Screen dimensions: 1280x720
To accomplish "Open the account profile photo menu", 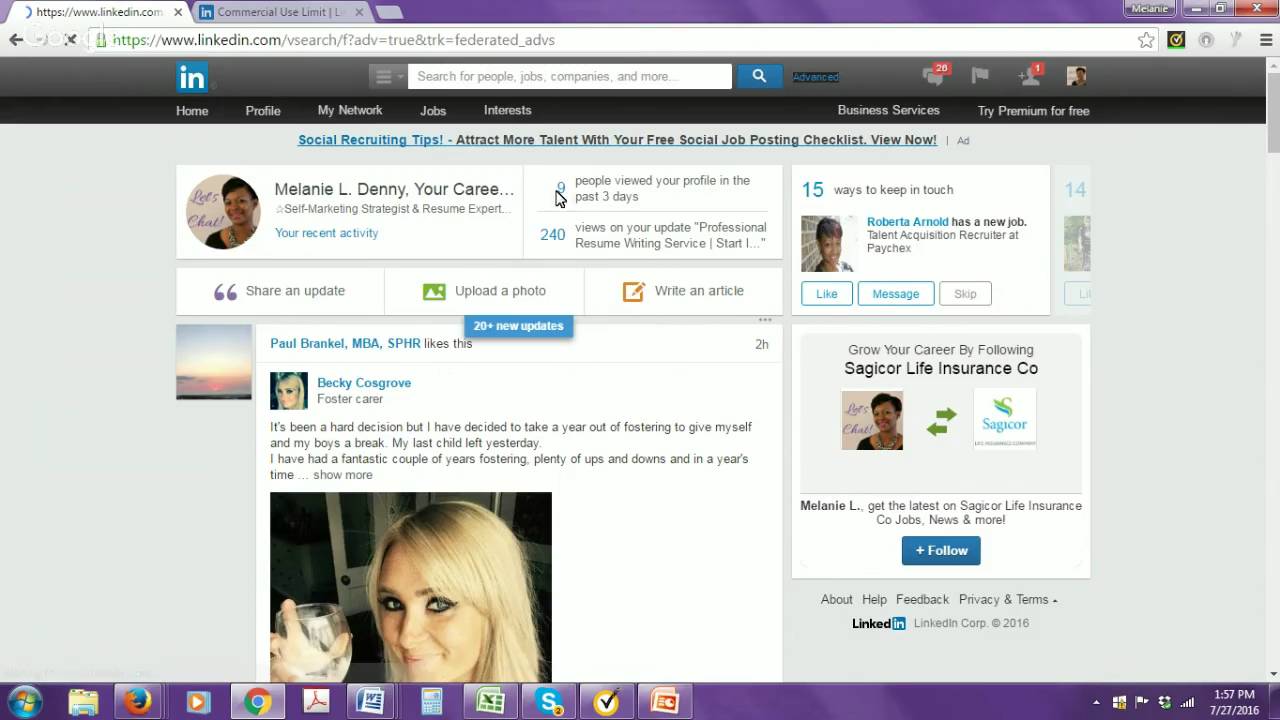I will [1076, 76].
